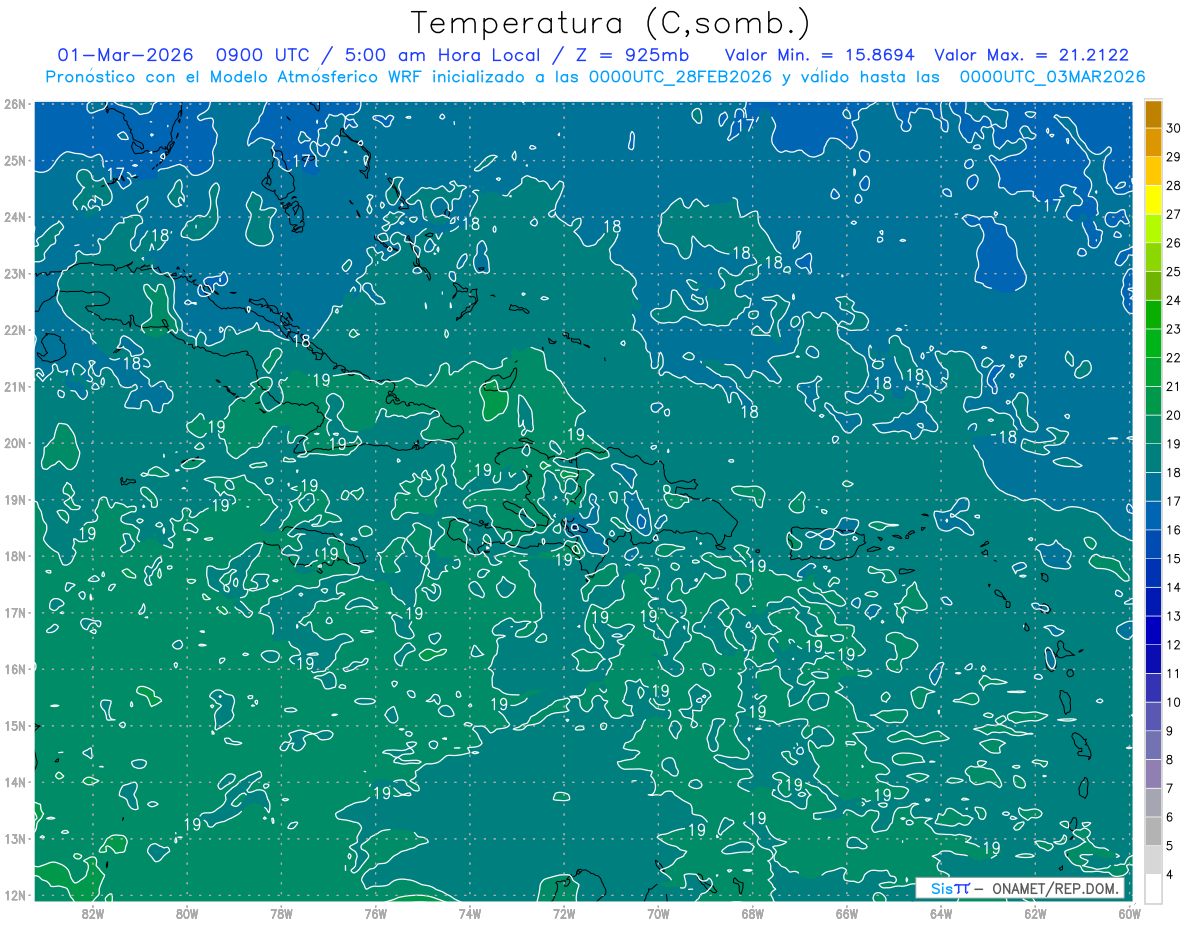Click the color bar label "20"
This screenshot has width=1200, height=927.
(1174, 415)
